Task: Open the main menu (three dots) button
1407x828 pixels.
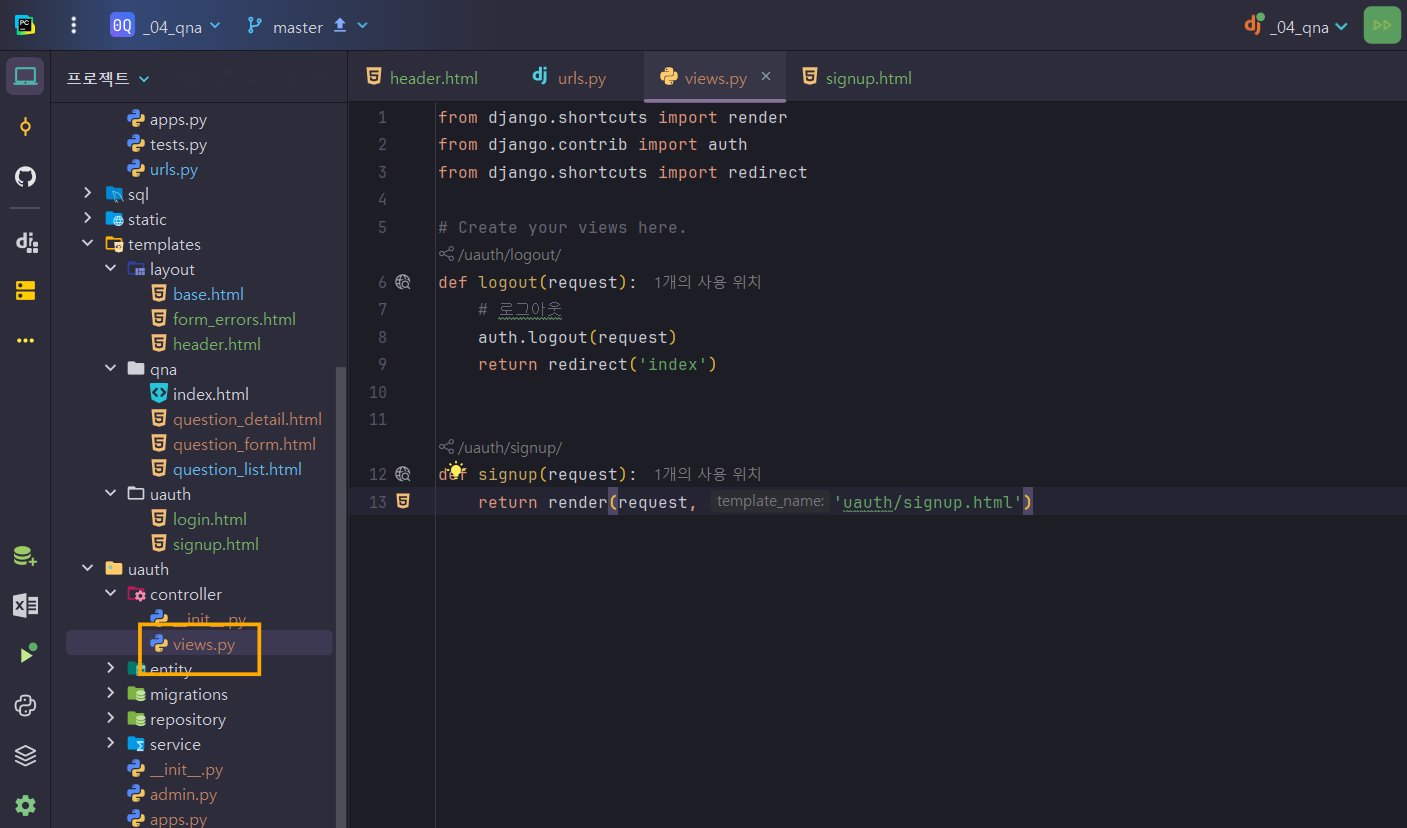Action: [x=73, y=26]
